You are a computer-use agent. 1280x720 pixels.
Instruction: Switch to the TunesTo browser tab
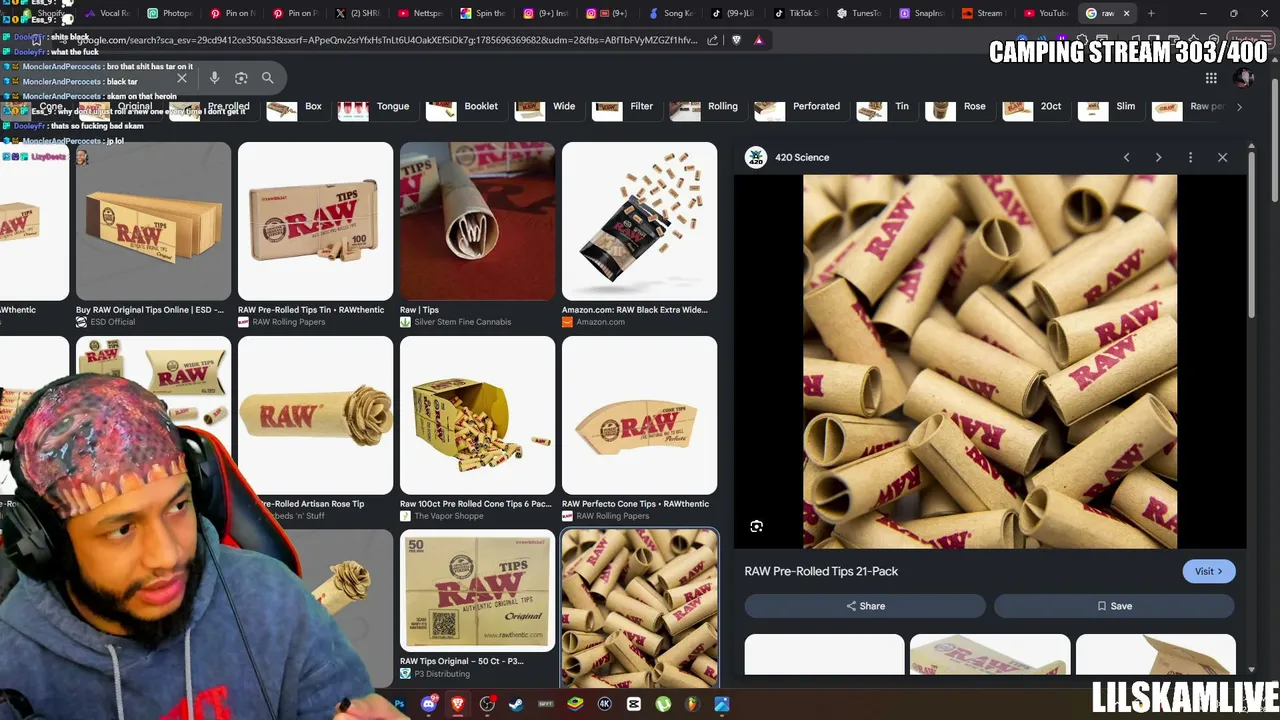click(x=859, y=13)
